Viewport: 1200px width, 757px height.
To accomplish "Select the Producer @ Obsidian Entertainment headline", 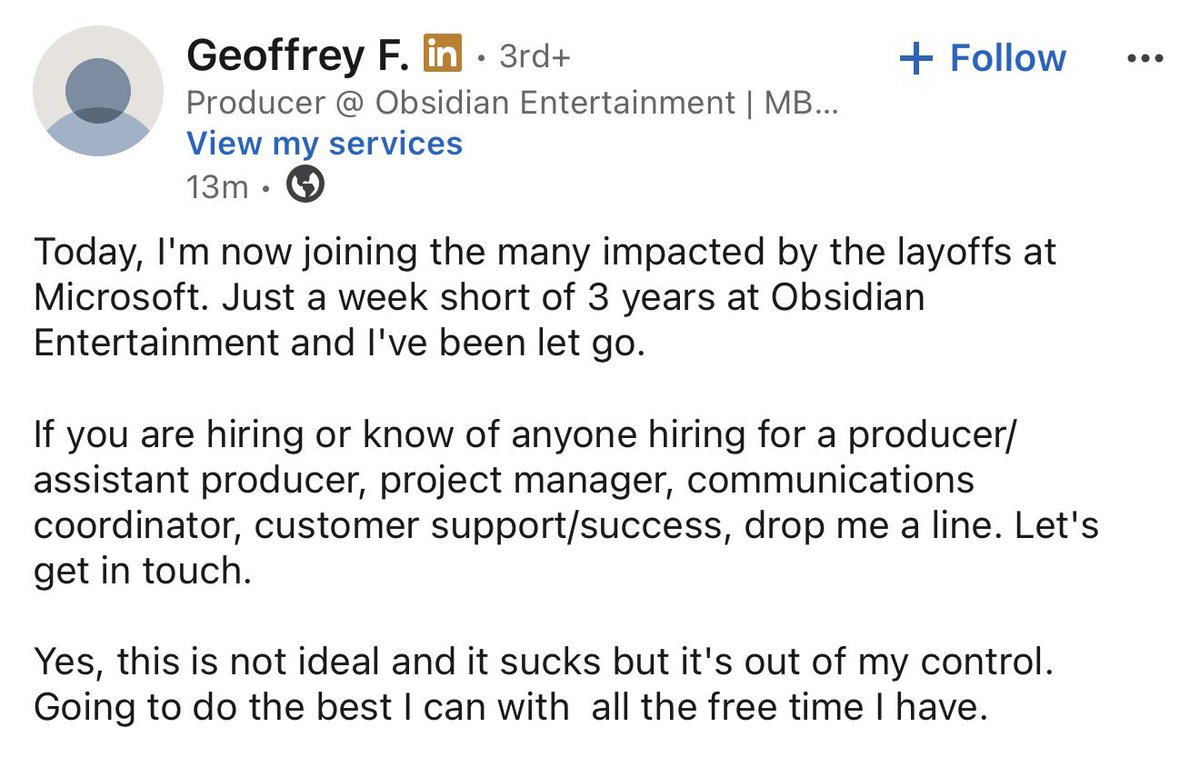I will tap(512, 102).
